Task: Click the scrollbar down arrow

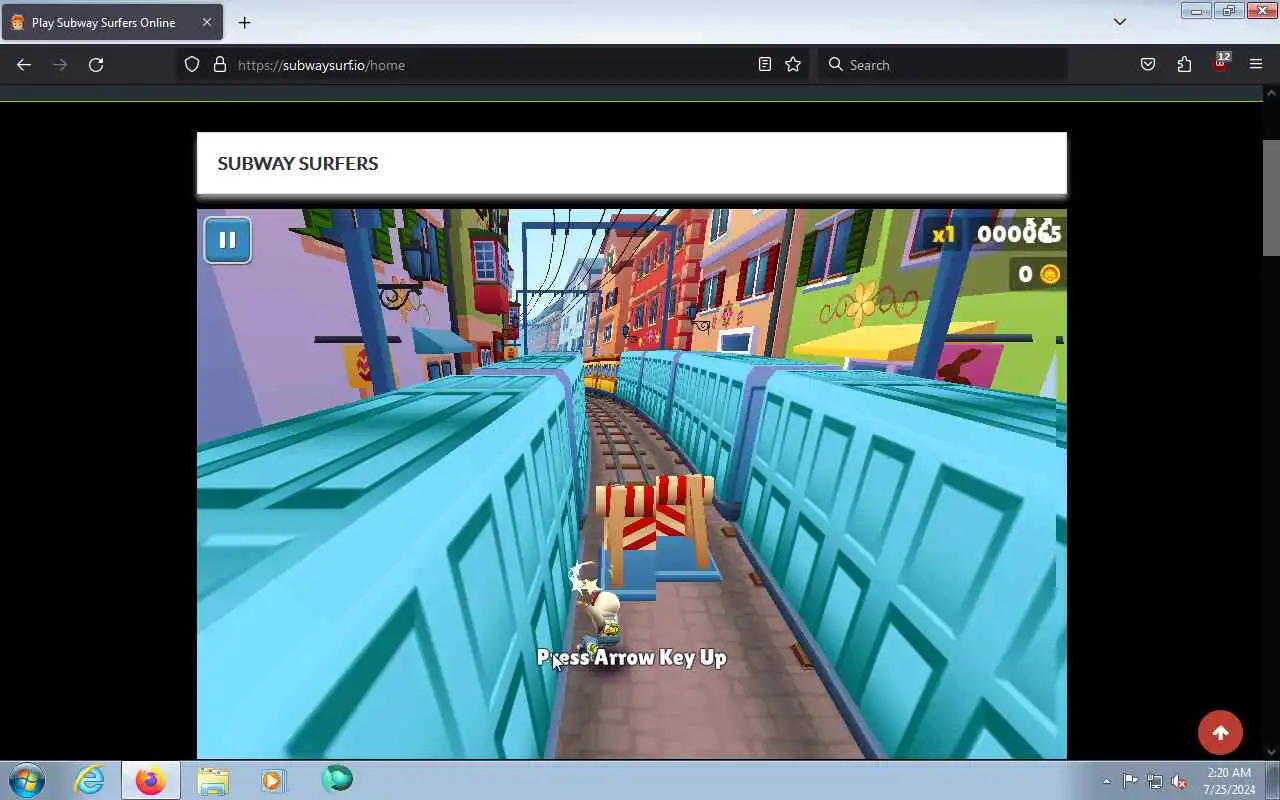Action: 1271,751
